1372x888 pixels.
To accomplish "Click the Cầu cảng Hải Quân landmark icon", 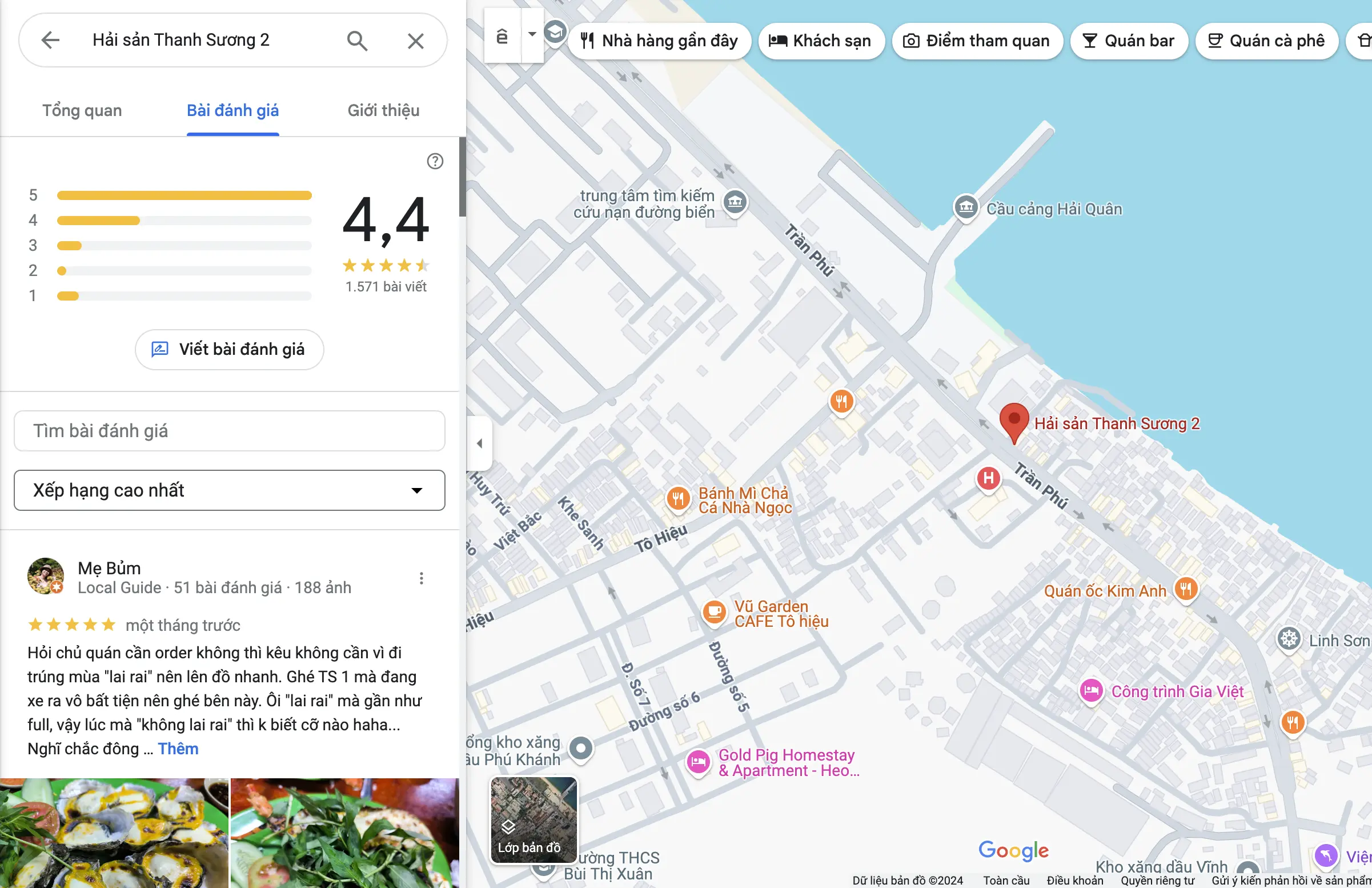I will point(966,207).
